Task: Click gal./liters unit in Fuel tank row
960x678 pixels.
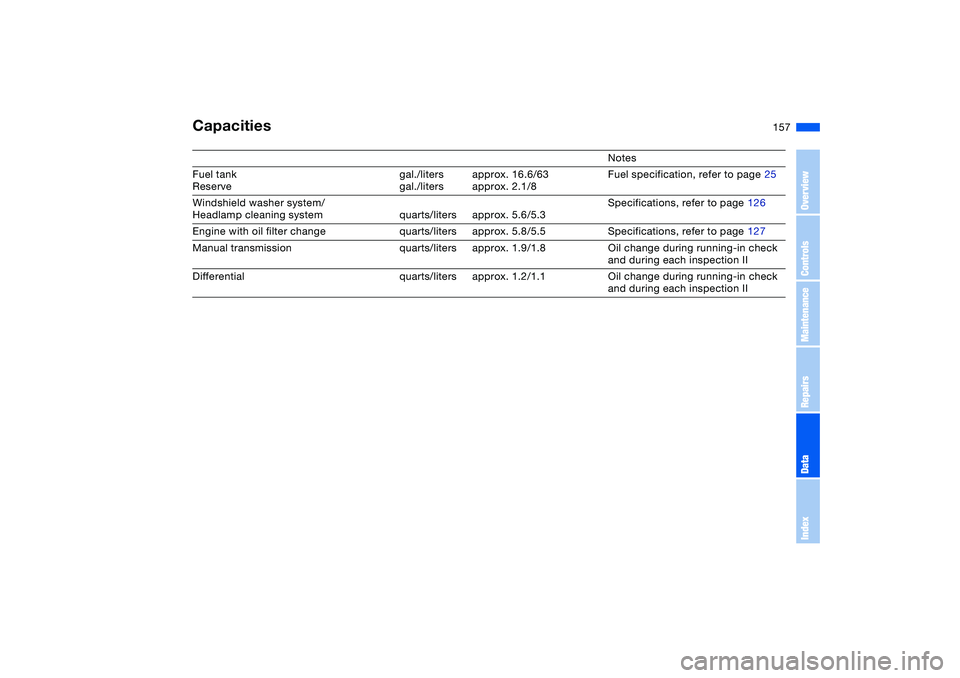Action: point(421,175)
